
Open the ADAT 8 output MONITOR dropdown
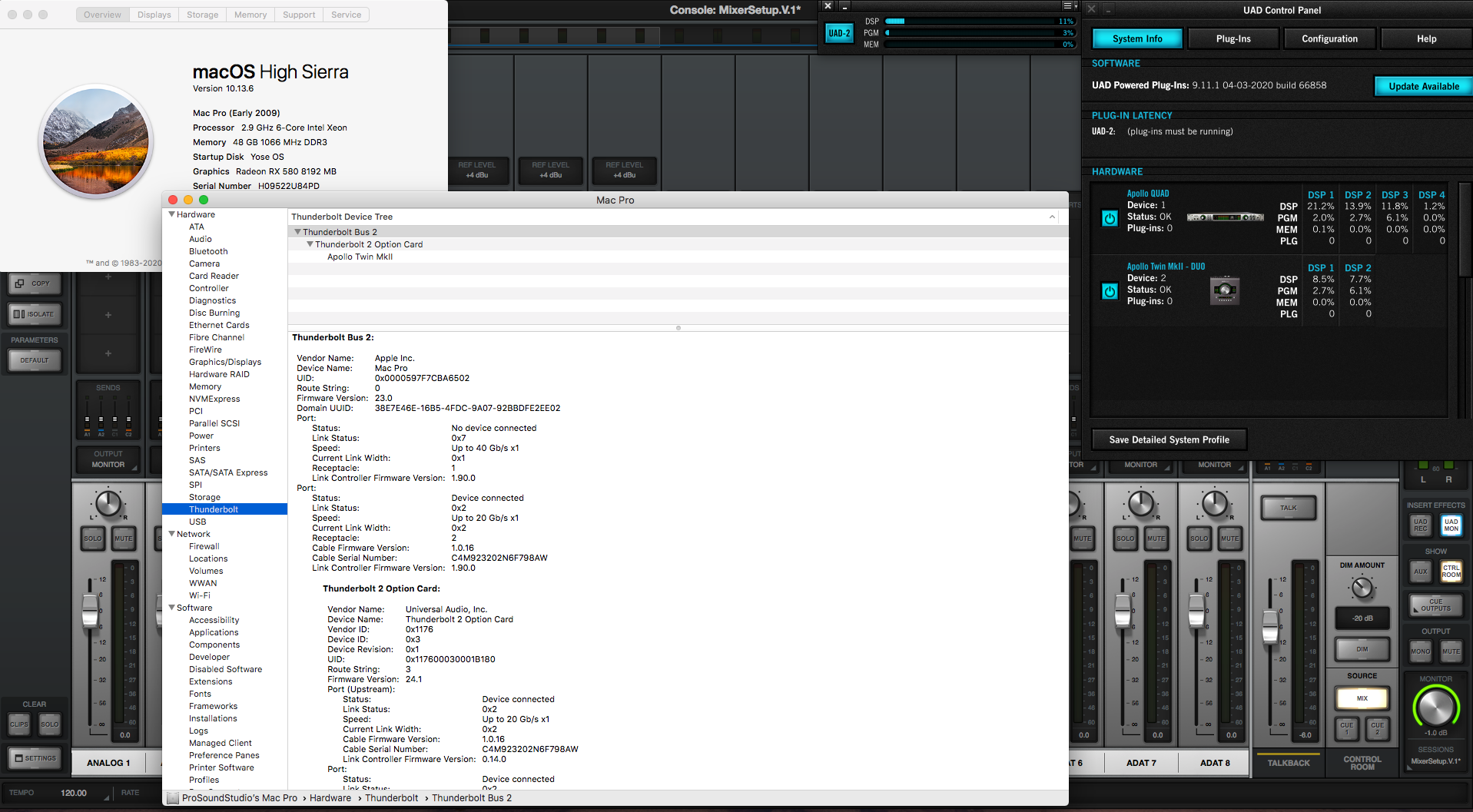coord(1215,465)
